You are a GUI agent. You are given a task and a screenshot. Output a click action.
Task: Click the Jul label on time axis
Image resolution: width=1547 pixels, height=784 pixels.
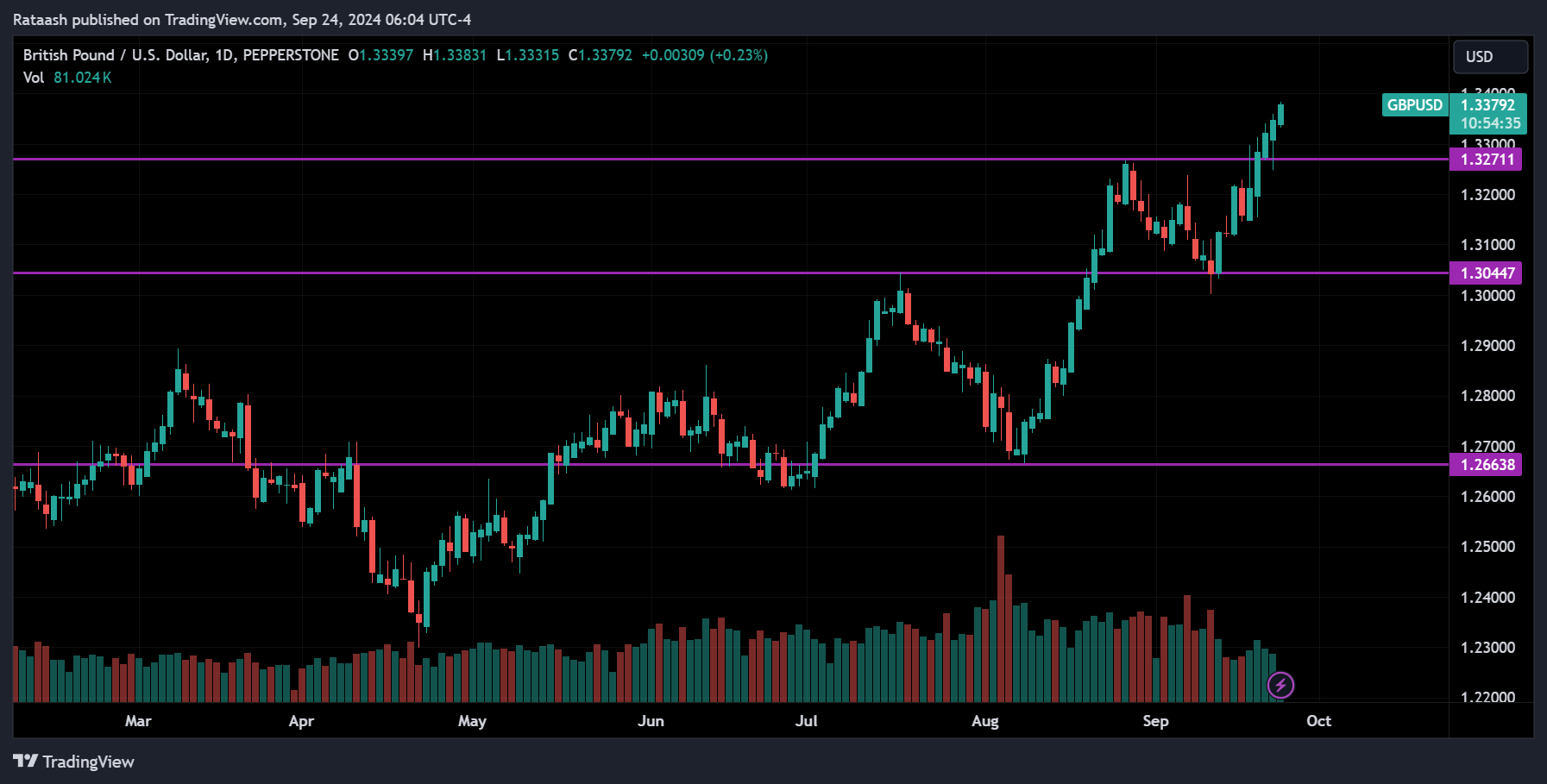pyautogui.click(x=806, y=721)
